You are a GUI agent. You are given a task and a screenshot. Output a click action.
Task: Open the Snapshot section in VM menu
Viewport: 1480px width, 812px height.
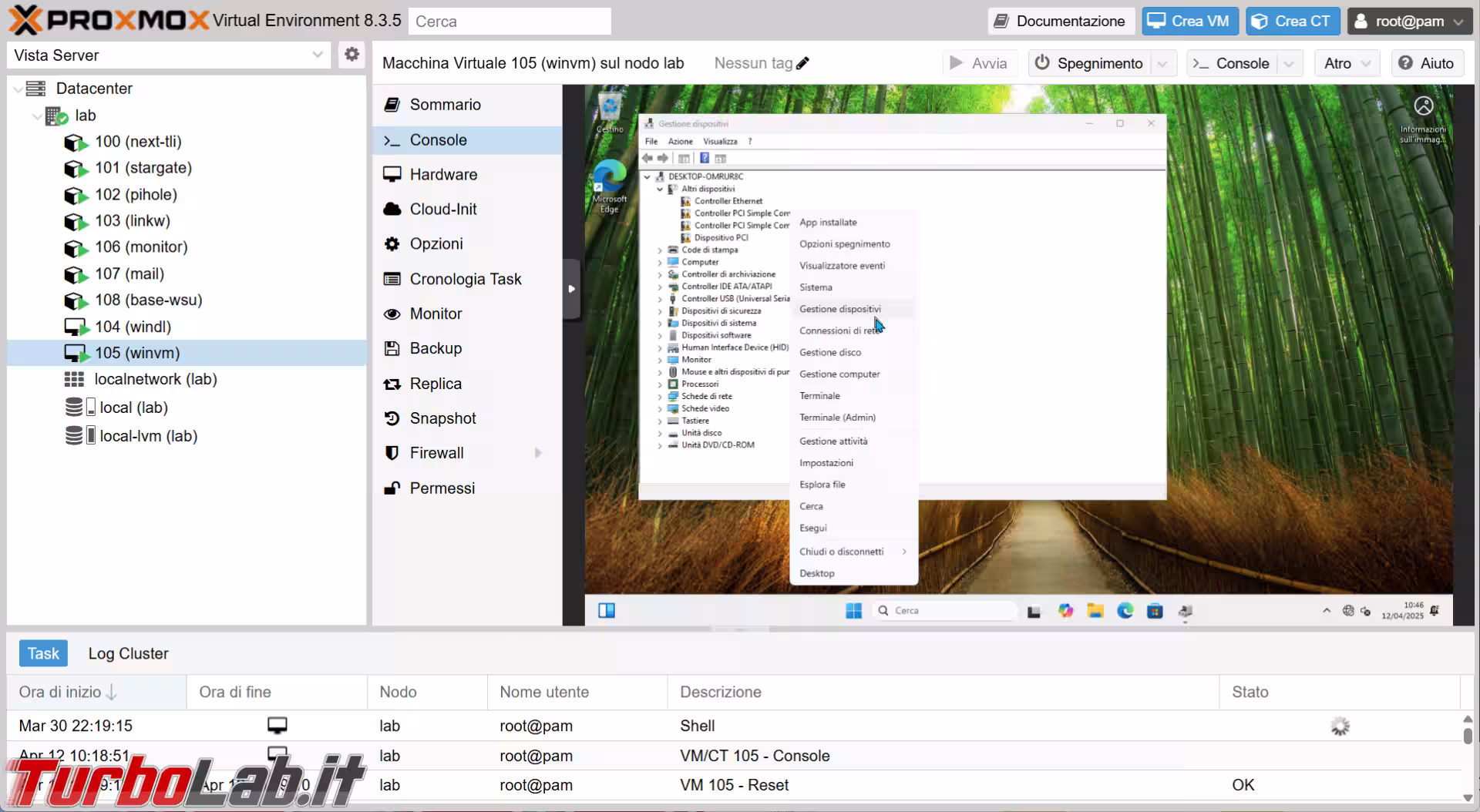point(442,418)
